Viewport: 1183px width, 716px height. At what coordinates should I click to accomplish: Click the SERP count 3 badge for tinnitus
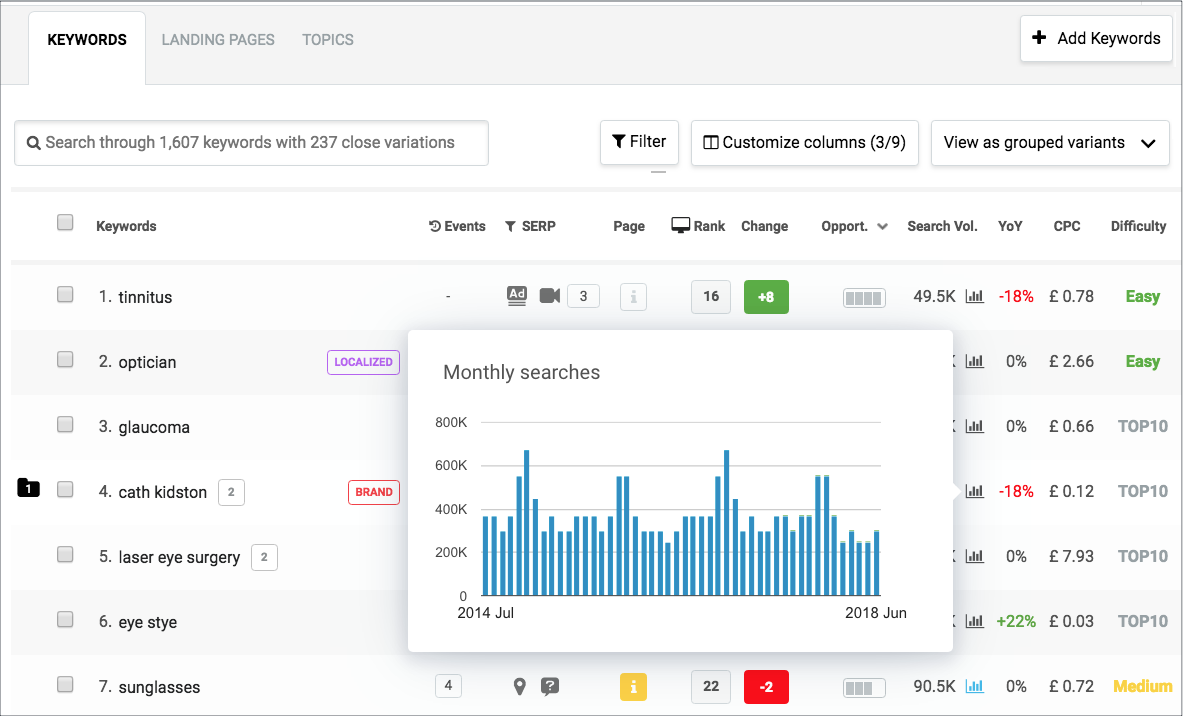583,297
